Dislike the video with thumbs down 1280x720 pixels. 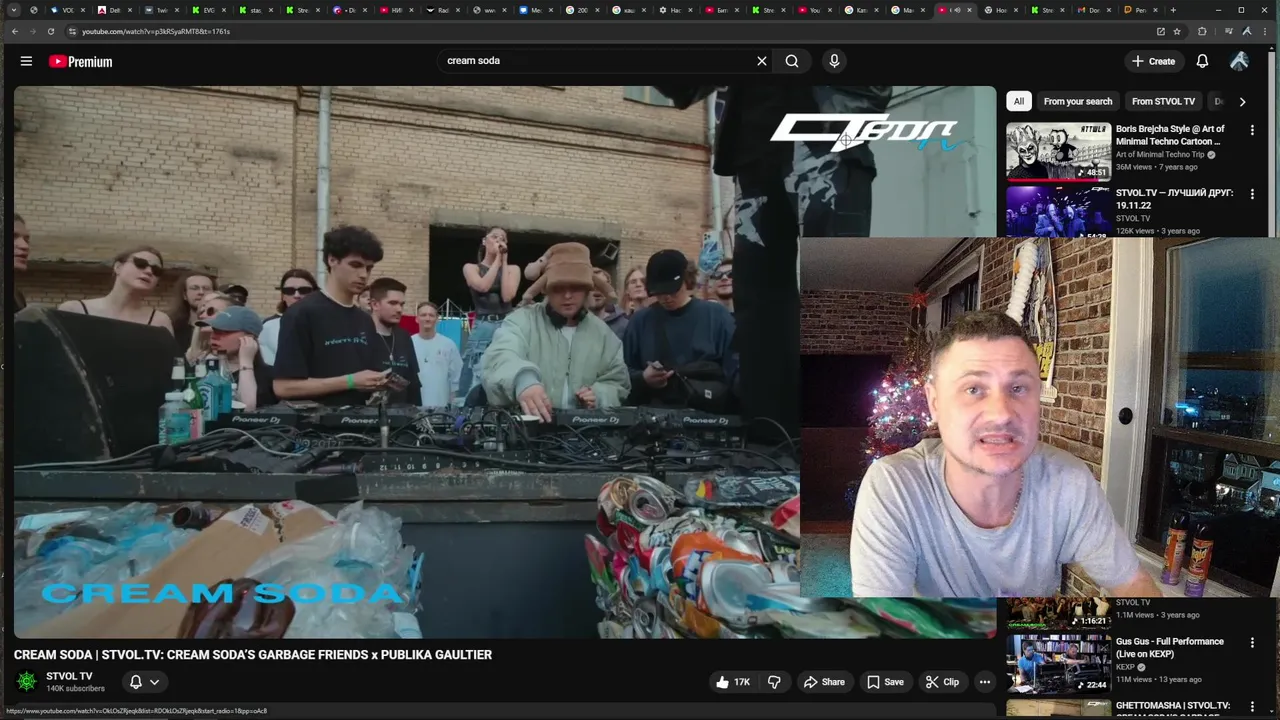774,682
